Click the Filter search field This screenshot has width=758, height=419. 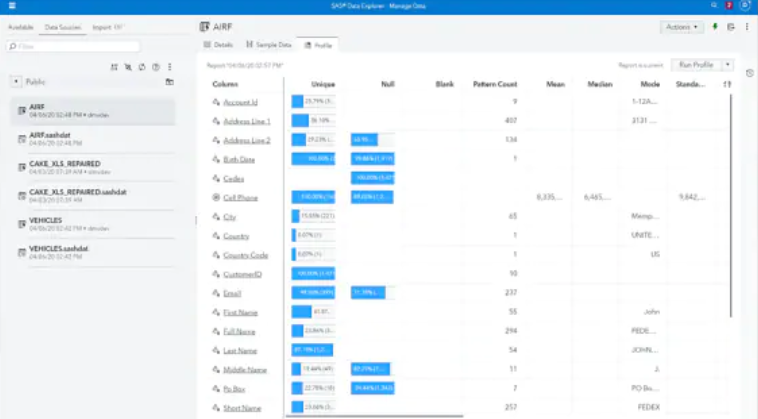[x=73, y=46]
